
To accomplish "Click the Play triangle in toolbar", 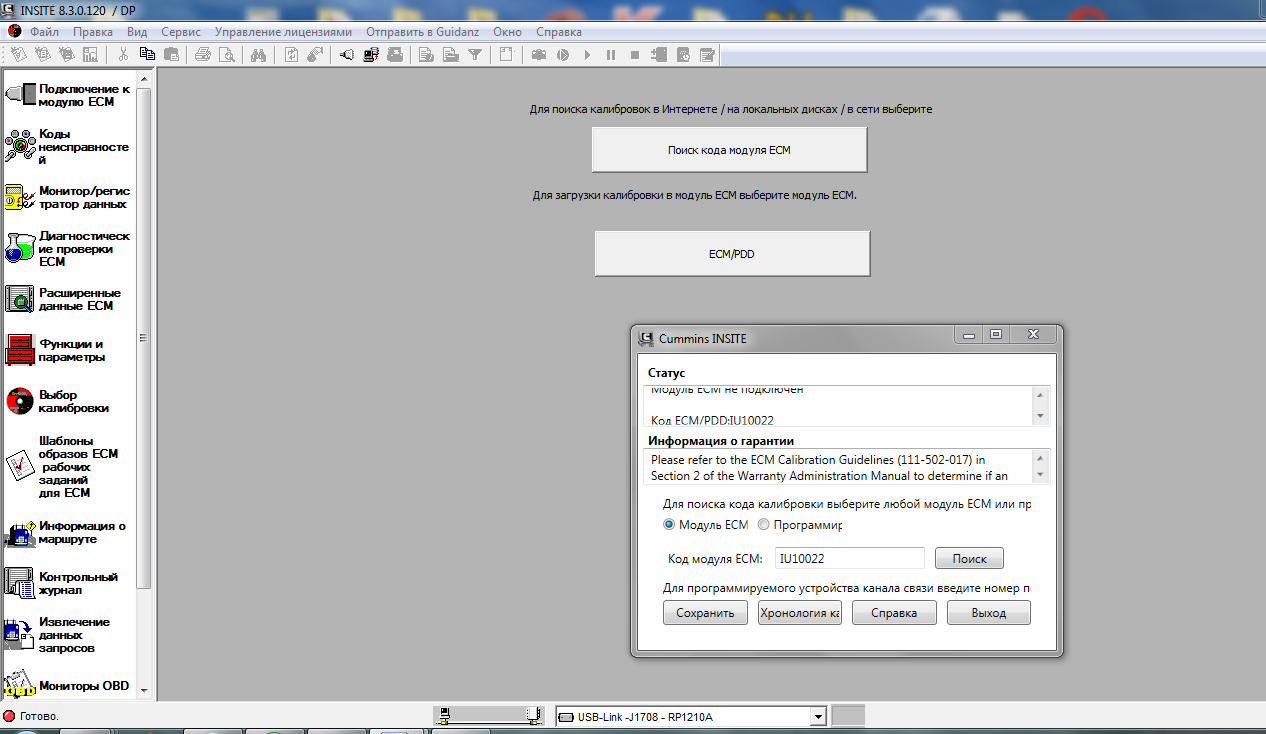I will (587, 55).
